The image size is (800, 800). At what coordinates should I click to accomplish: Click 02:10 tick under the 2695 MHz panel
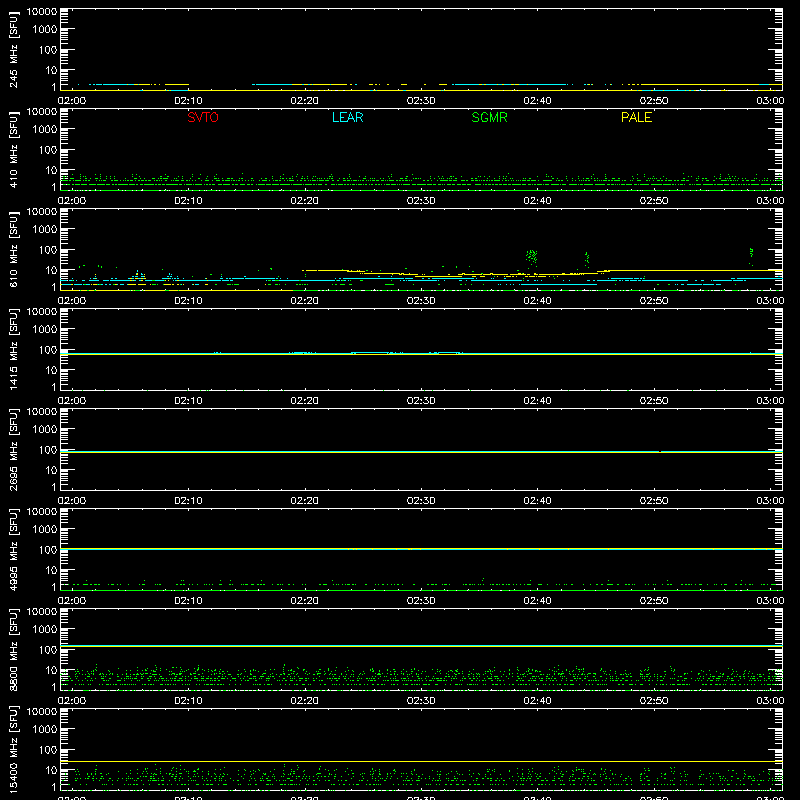(188, 501)
